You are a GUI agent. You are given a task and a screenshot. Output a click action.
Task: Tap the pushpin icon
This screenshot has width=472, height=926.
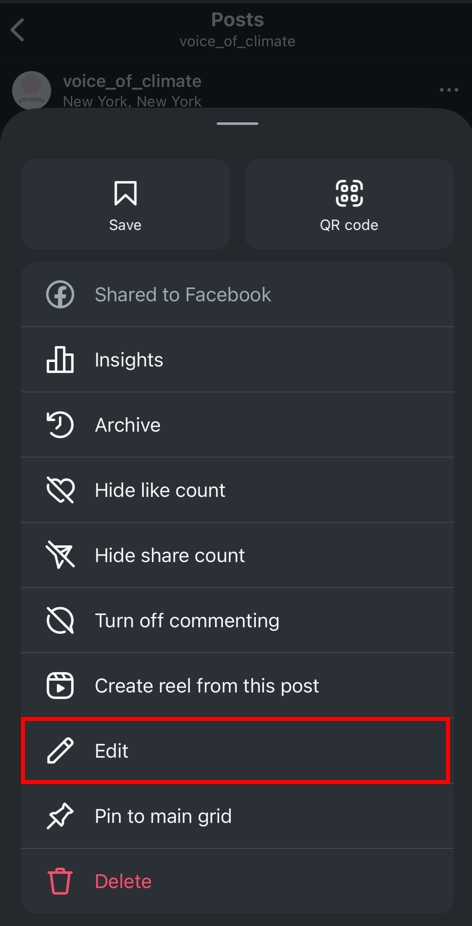[x=60, y=816]
